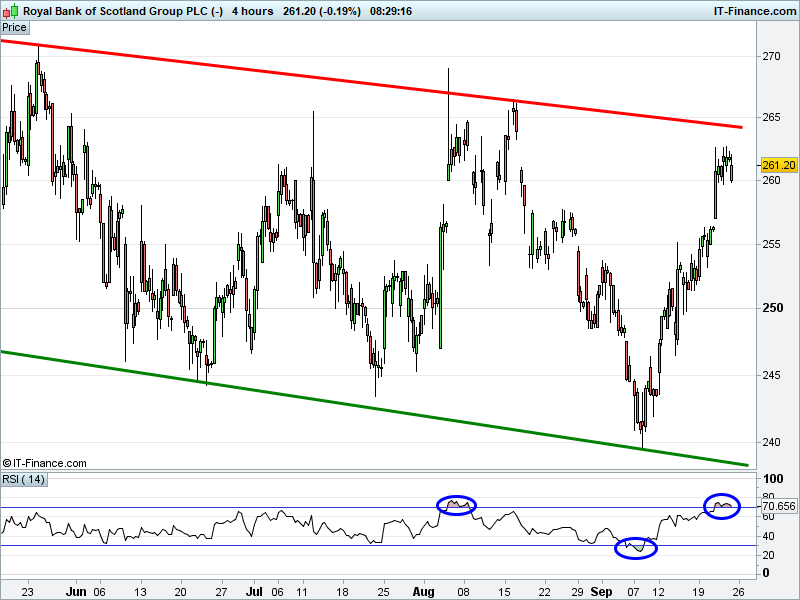Click the 08:29:16 time readout
The image size is (800, 600).
tap(391, 11)
